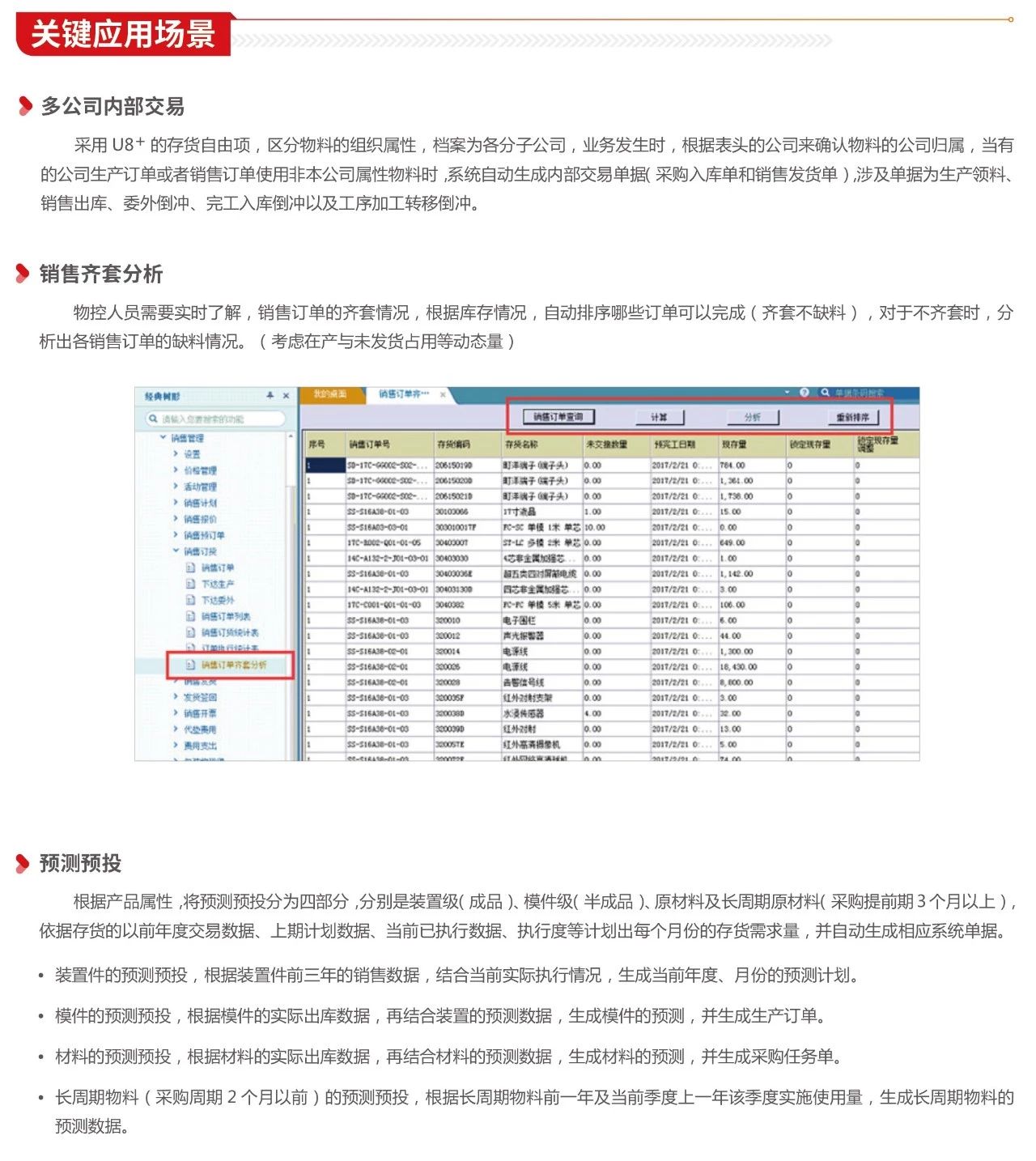Image resolution: width=1036 pixels, height=1161 pixels.
Task: Click the 销售订单号 column header
Action: click(388, 444)
